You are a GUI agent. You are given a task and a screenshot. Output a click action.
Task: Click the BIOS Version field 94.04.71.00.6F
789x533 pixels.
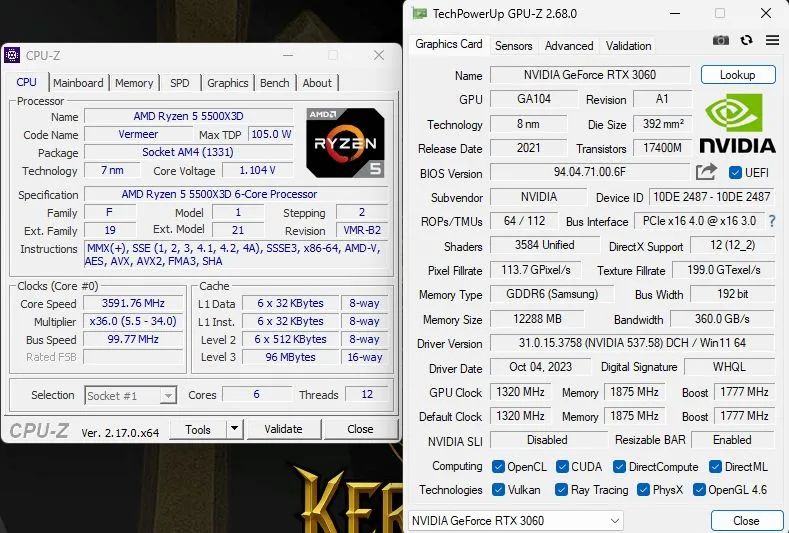pyautogui.click(x=590, y=172)
